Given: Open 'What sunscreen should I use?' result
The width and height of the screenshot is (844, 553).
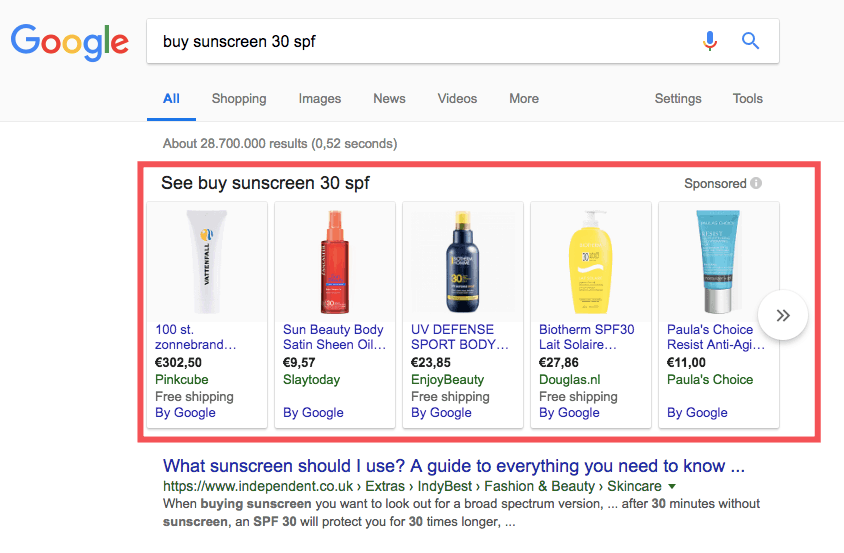Looking at the screenshot, I should pyautogui.click(x=454, y=467).
